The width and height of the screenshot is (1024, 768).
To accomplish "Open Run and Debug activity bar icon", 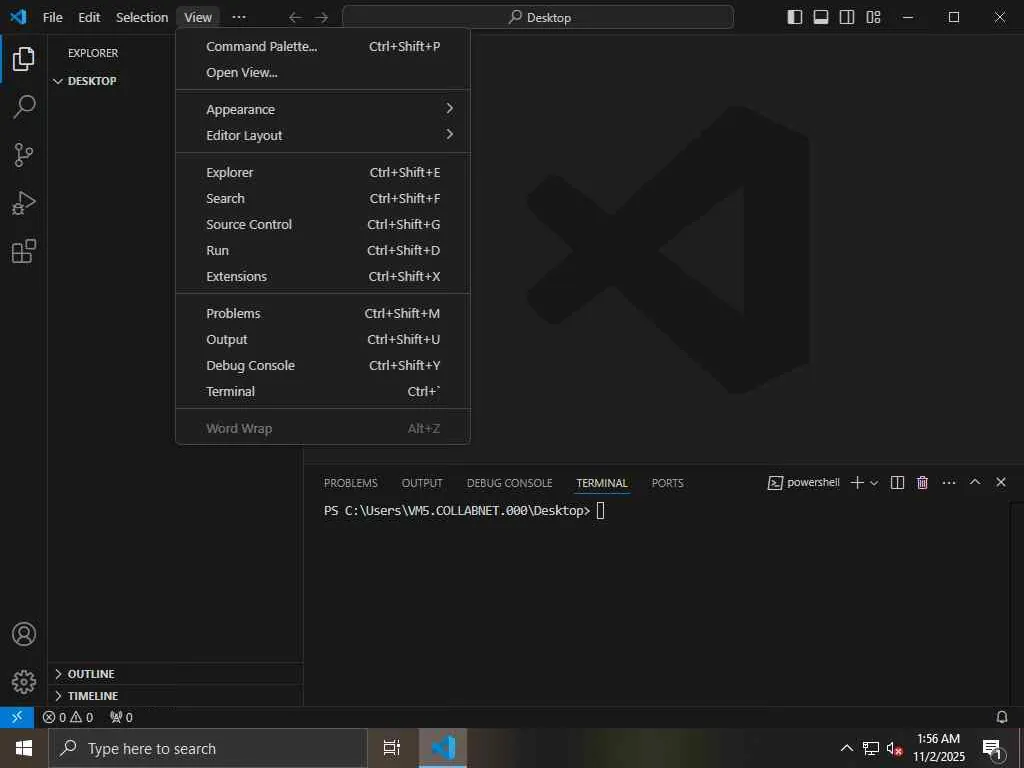I will 24,203.
